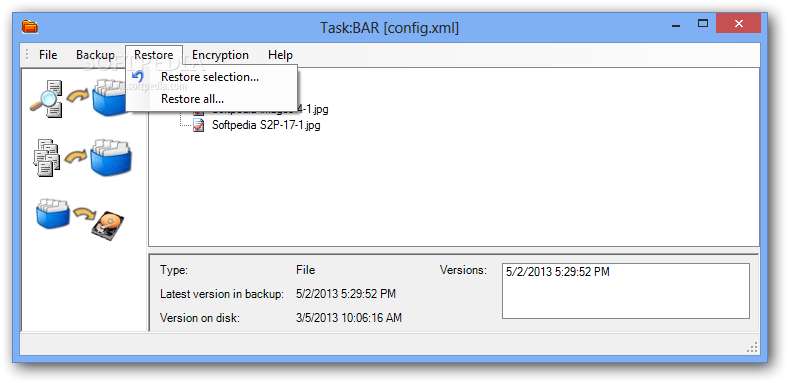
Task: Maximize the Task:BAR window
Action: (703, 24)
